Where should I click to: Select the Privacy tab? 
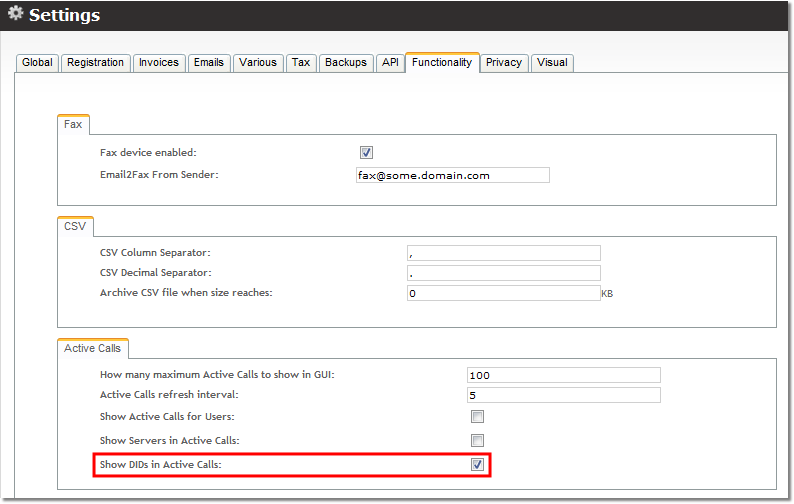point(504,63)
